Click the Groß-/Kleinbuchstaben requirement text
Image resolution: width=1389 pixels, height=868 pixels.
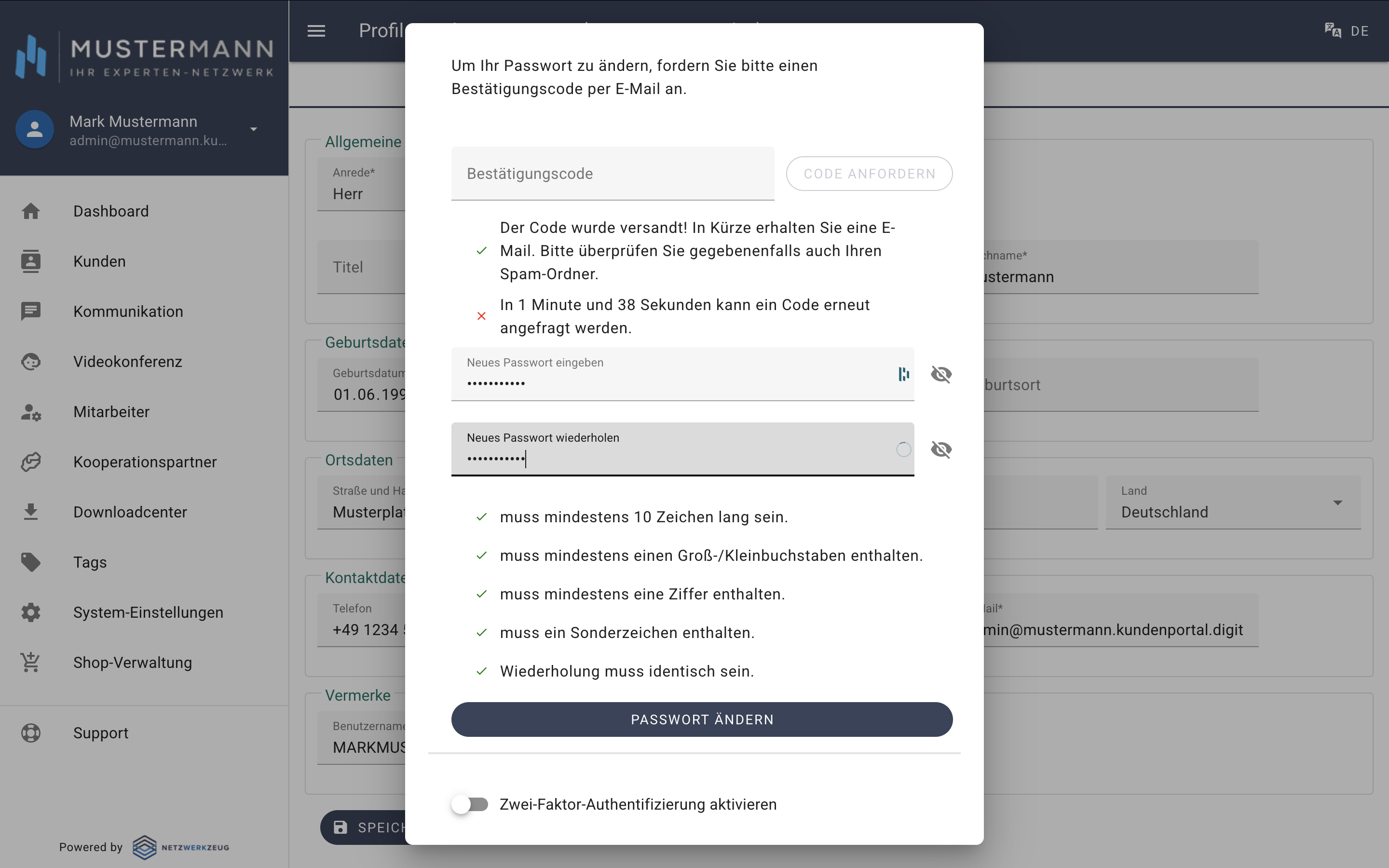click(x=711, y=556)
